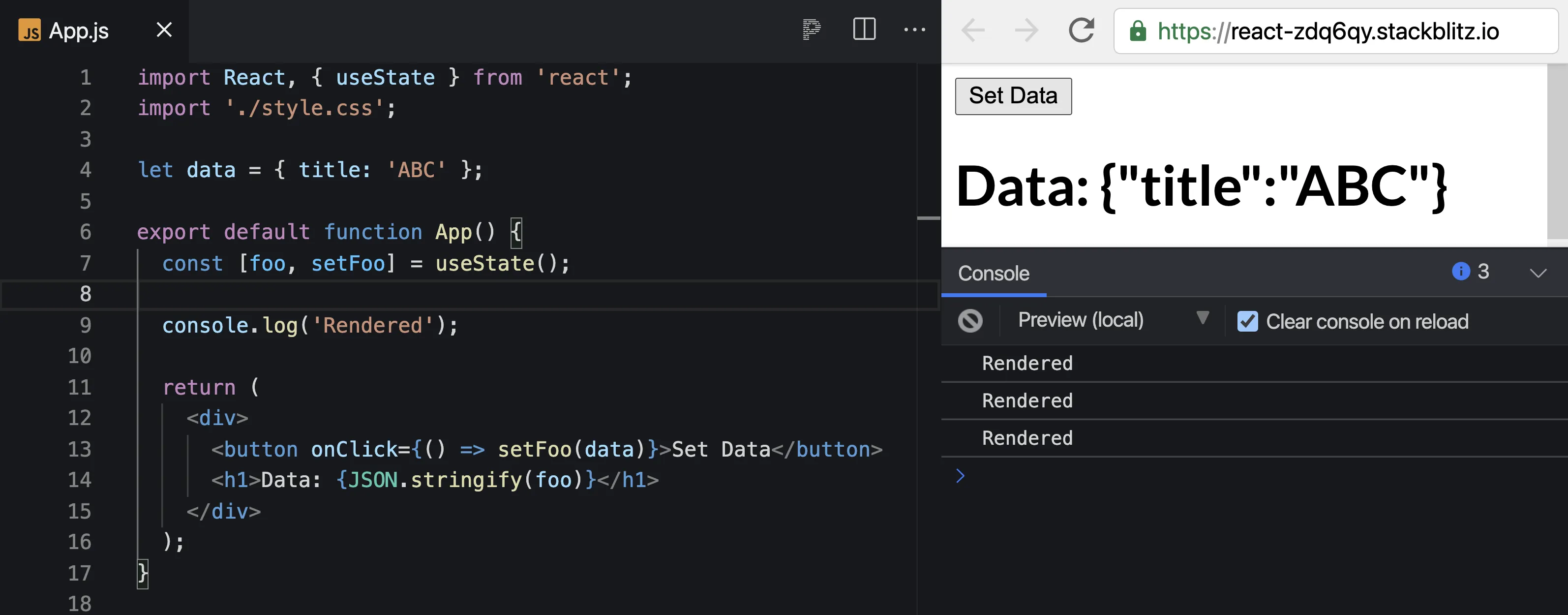Screen dimensions: 1568x615
Task: Switch to the Console tab
Action: point(994,274)
